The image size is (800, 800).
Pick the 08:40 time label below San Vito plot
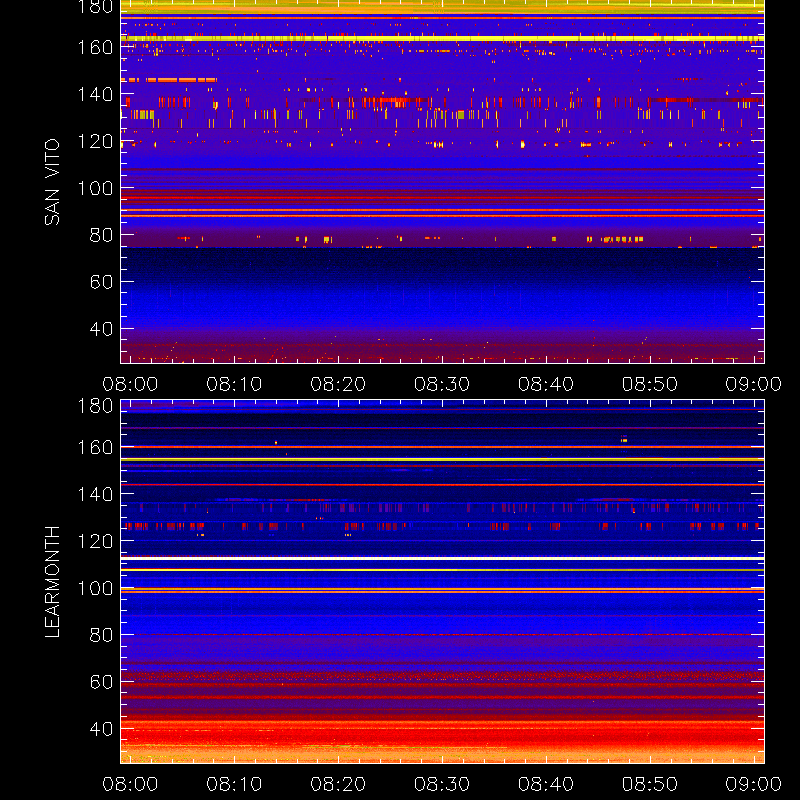546,384
